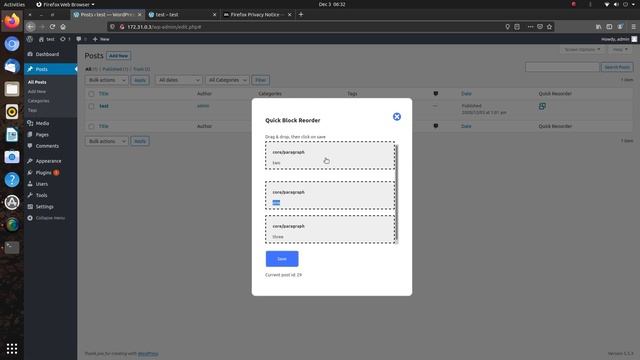Open Categories under Posts submenu
The width and height of the screenshot is (640, 360).
(38, 101)
